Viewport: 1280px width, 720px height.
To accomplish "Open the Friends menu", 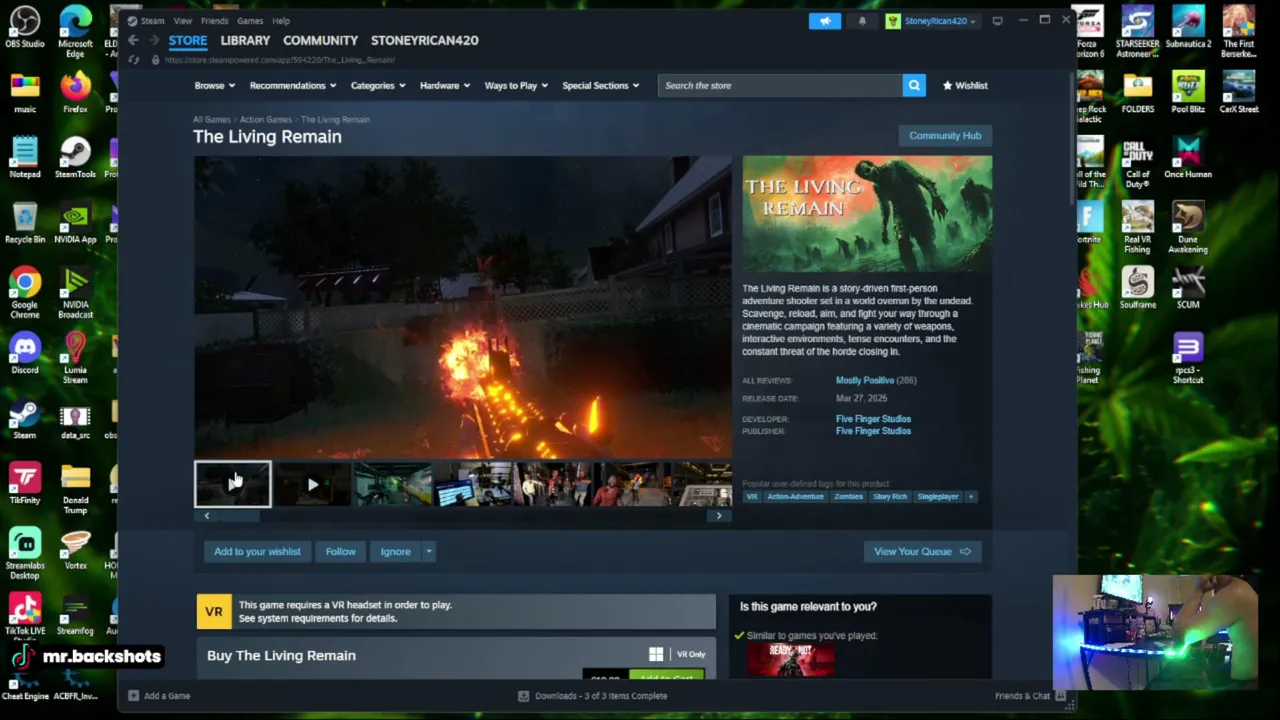I will click(x=214, y=21).
